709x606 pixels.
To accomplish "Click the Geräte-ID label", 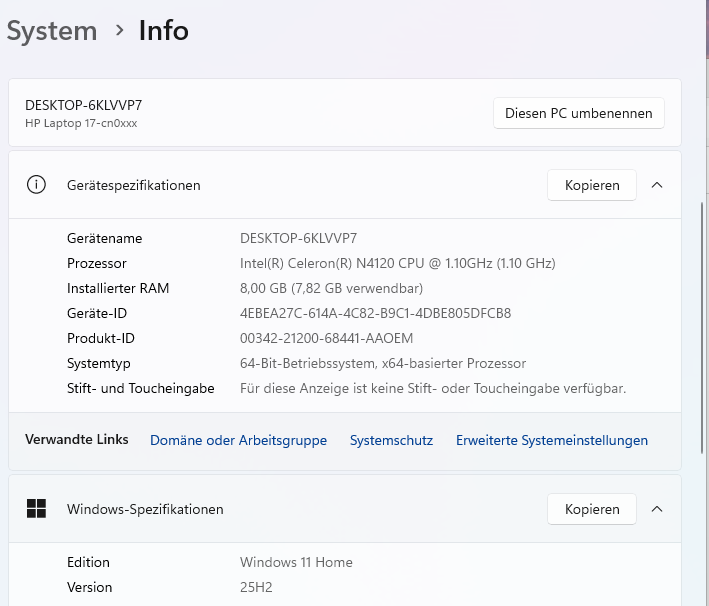I will point(97,313).
